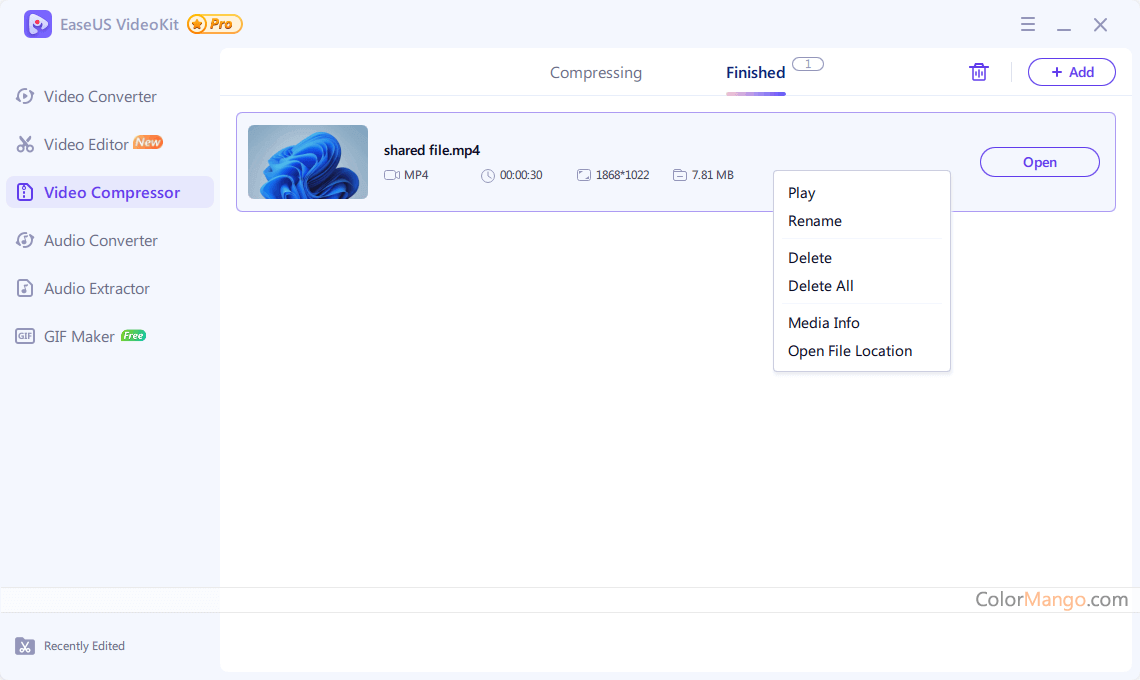Click the GIF Maker sidebar icon

tap(25, 336)
